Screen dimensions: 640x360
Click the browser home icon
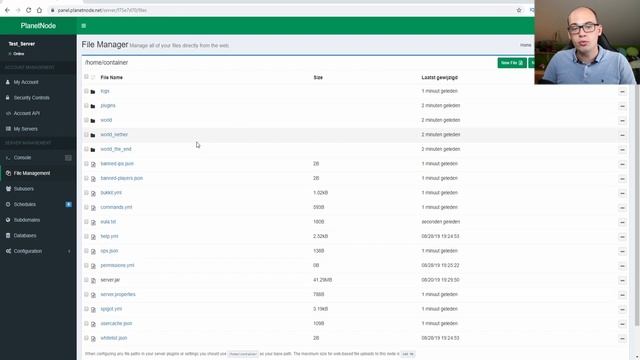[x=39, y=10]
